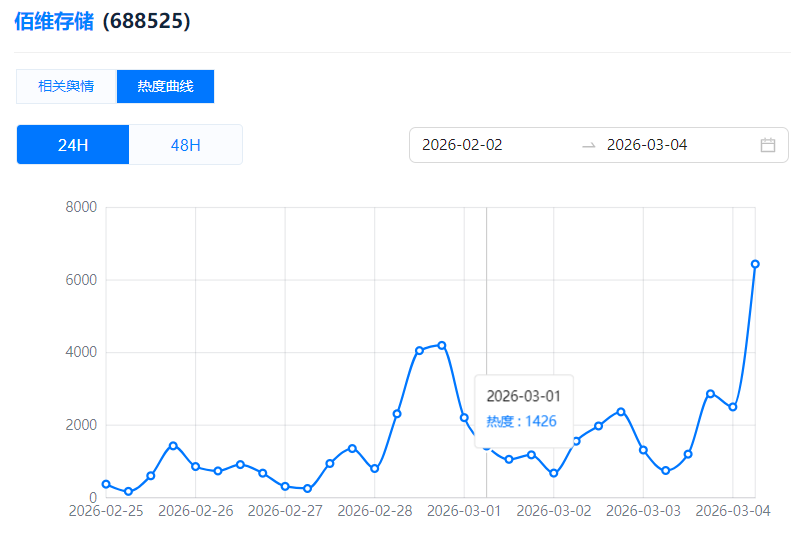Click the peak data point near 4200

click(442, 345)
